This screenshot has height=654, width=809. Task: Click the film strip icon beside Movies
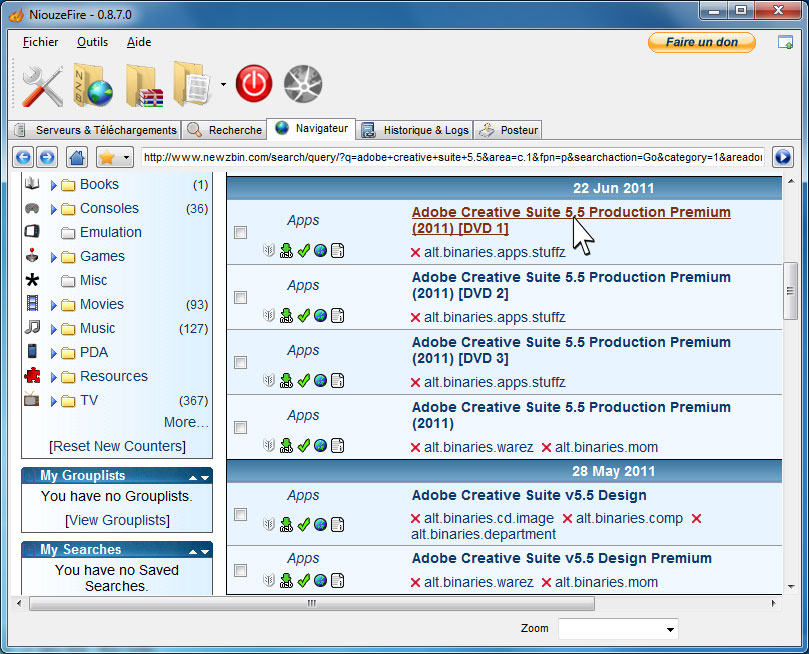(x=32, y=303)
